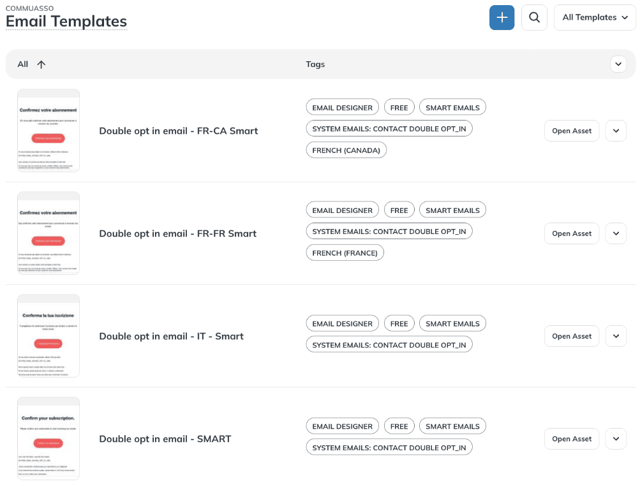This screenshot has width=640, height=486.
Task: Open Asset for FR-CA Smart template
Action: 571,131
